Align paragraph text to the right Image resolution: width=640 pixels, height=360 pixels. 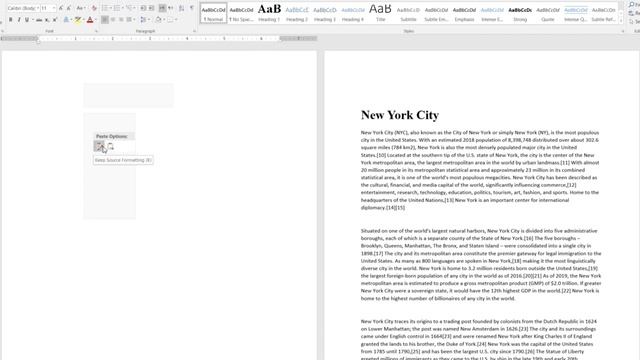(121, 20)
